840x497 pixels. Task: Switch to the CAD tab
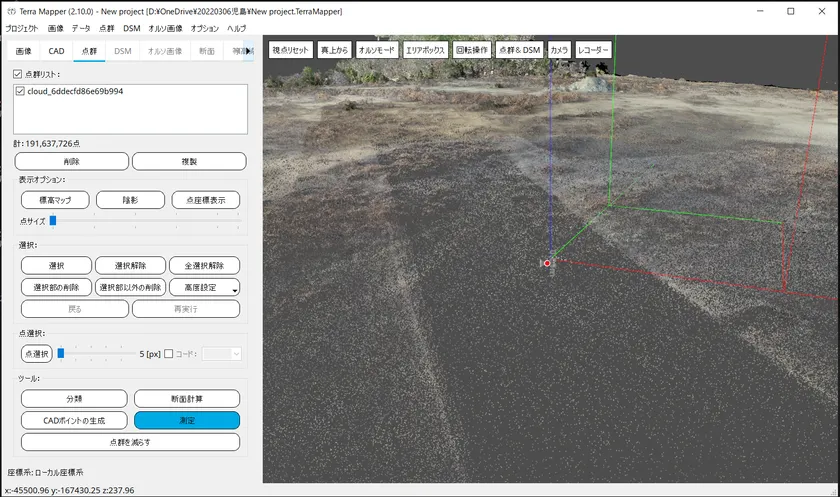pos(56,50)
